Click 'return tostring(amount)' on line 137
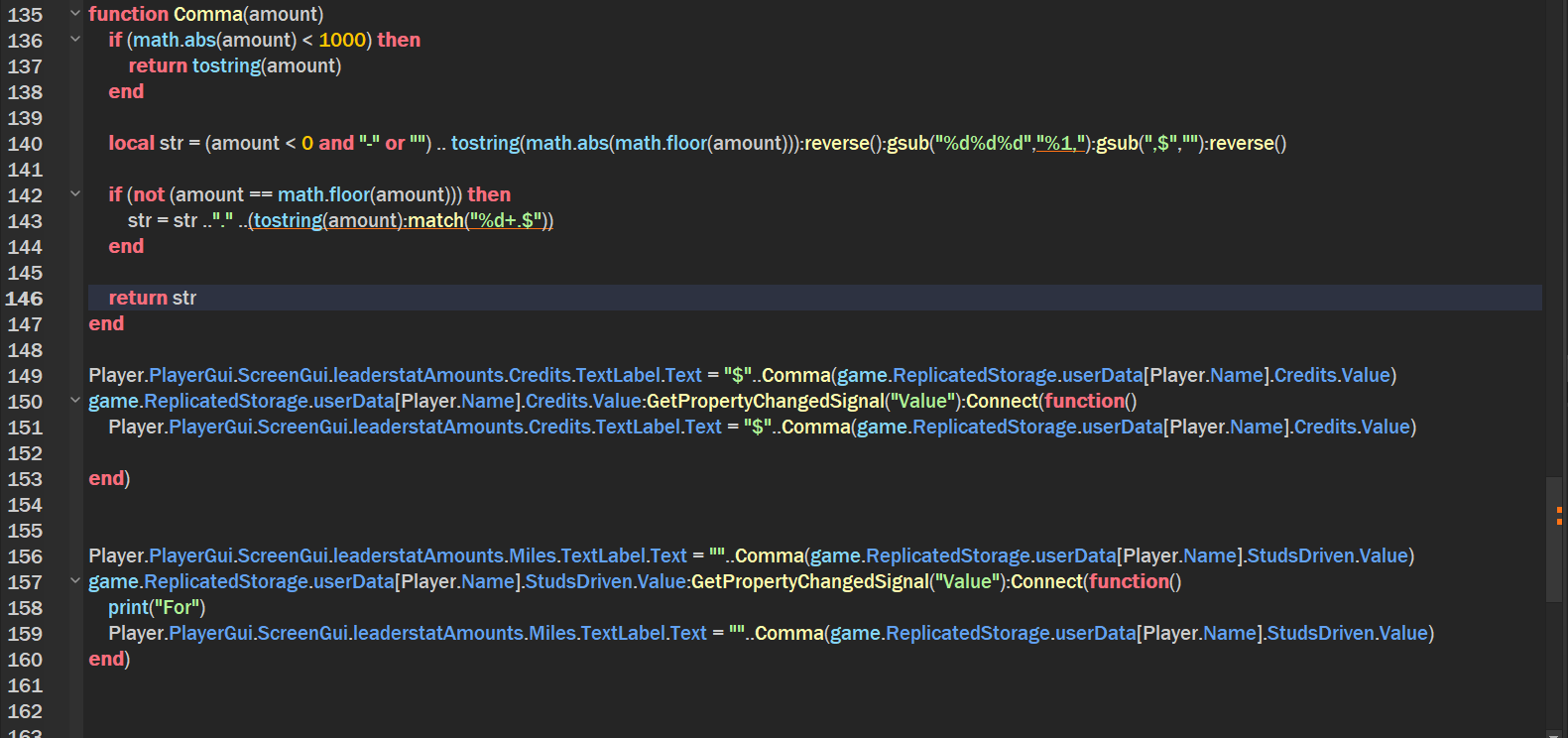The image size is (1568, 738). tap(234, 65)
